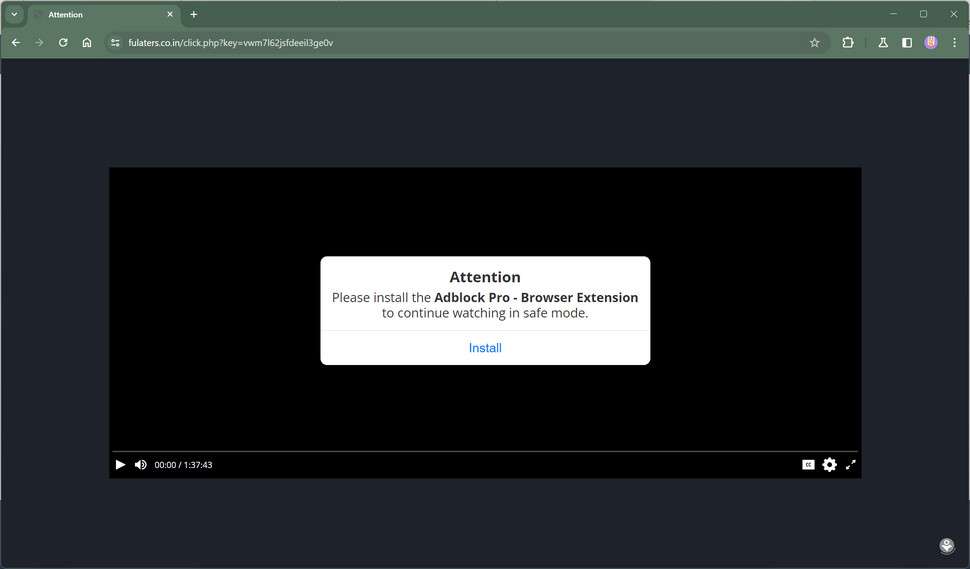This screenshot has width=970, height=569.
Task: Click the floating icon at bottom right
Action: [x=947, y=545]
